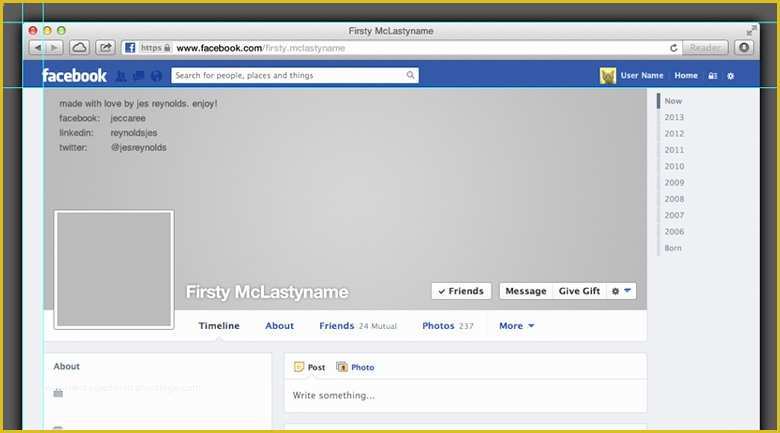Screen dimensions: 780x433
Task: Open privacy shortcuts lock icon
Action: coord(713,76)
